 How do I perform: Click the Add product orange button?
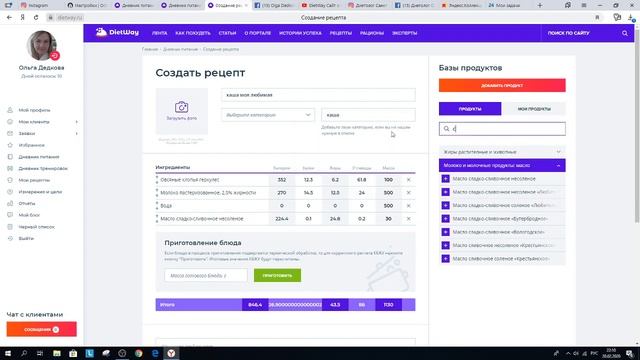502,85
